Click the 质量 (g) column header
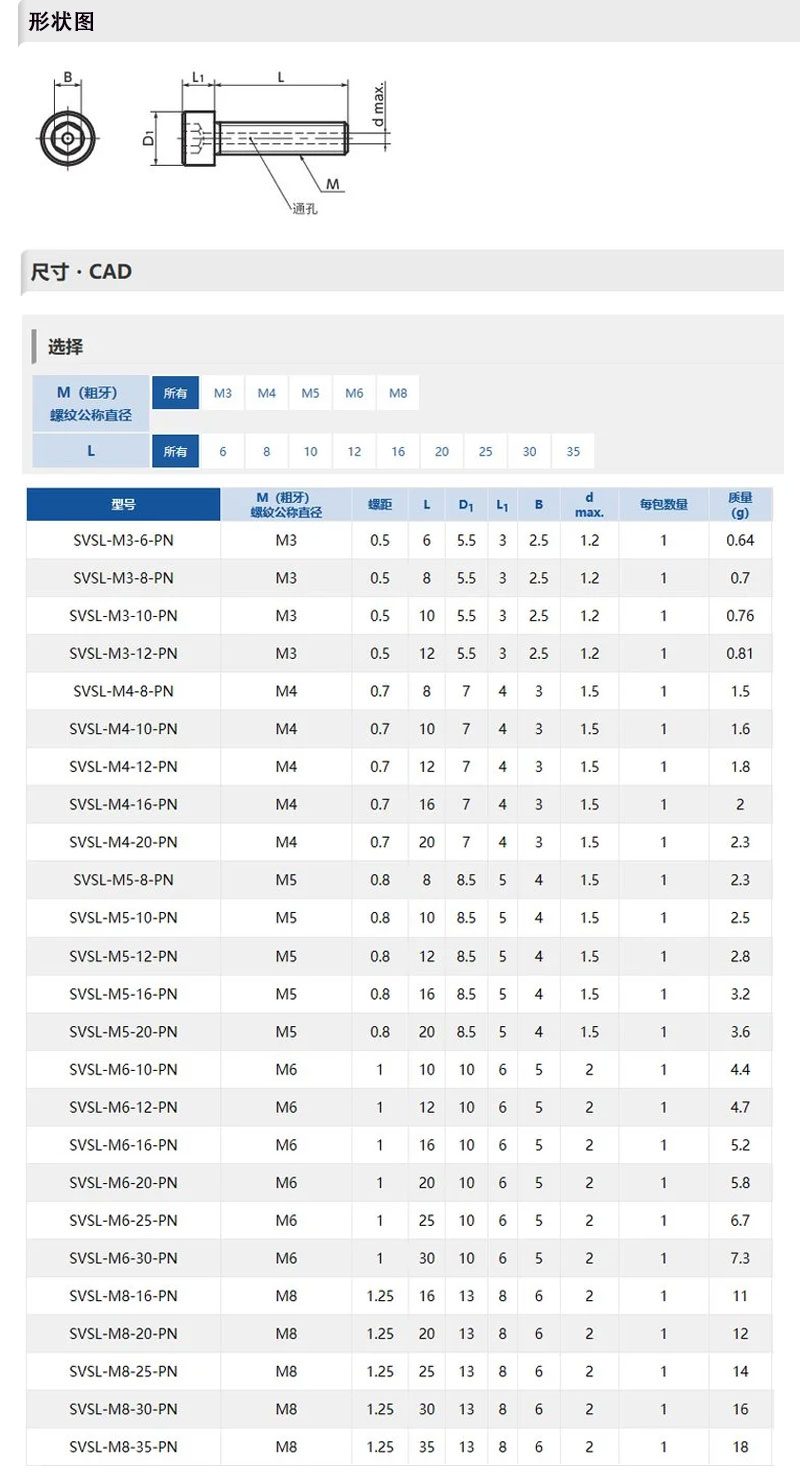Image resolution: width=800 pixels, height=1483 pixels. point(740,504)
